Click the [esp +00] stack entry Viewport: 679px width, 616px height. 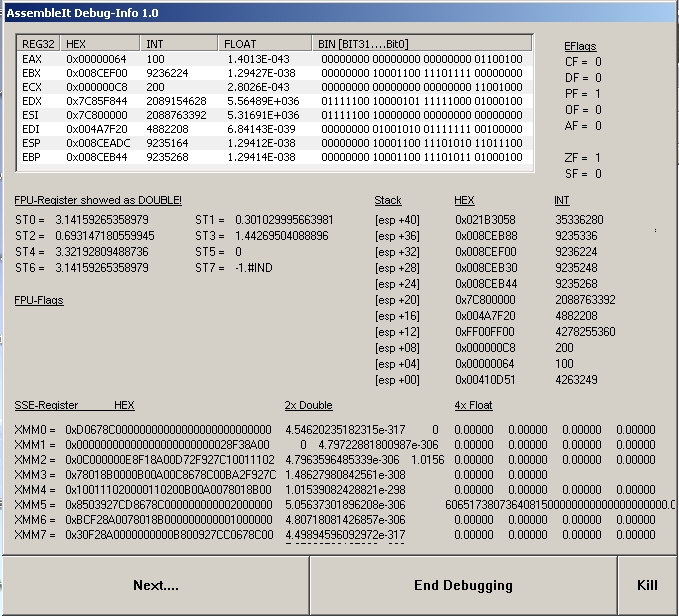pos(397,380)
